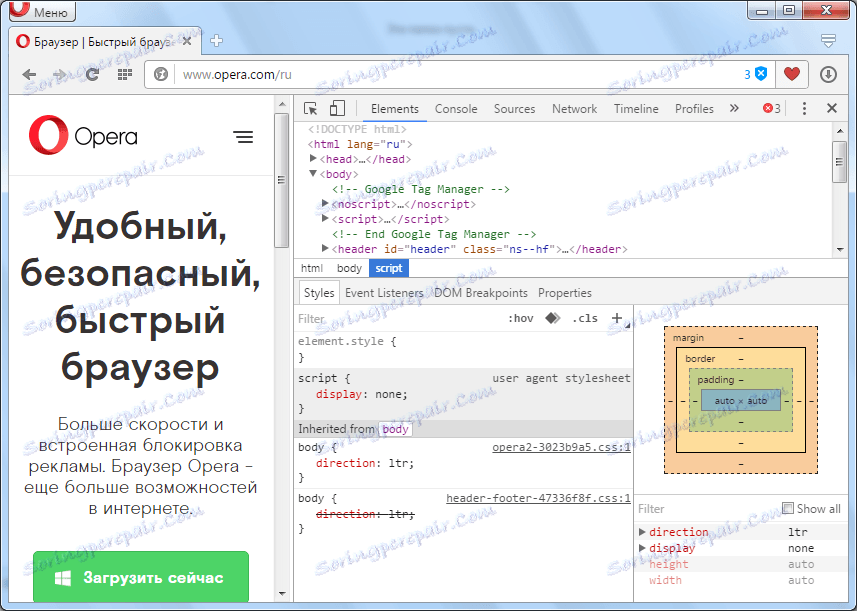The image size is (857, 611).
Task: Click the element.style rule header
Action: (347, 341)
